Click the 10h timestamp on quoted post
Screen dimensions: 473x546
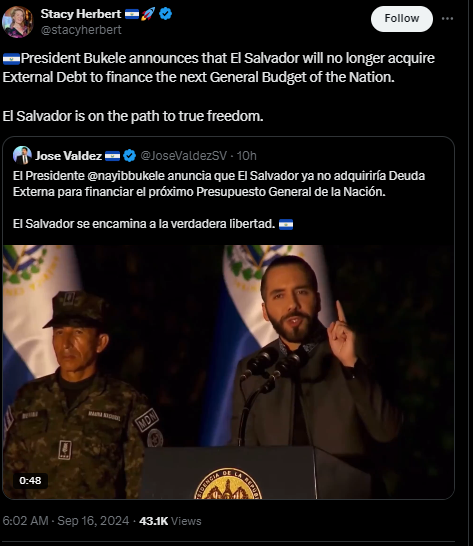247,156
